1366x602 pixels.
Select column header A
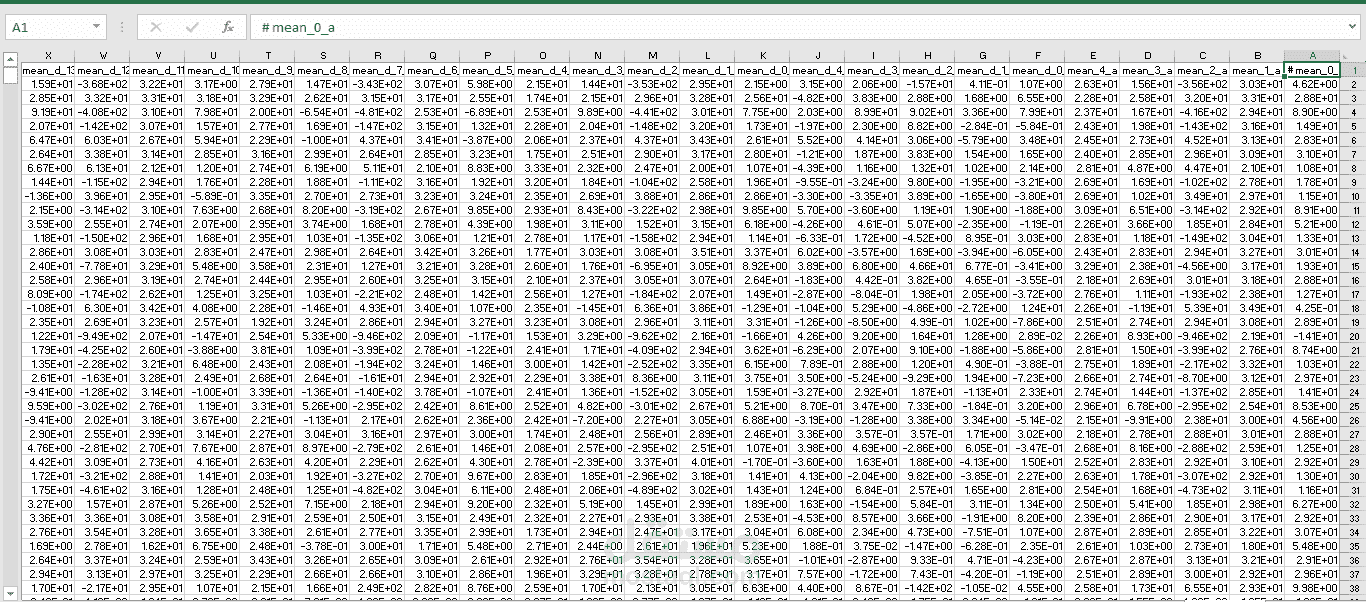(x=1312, y=55)
